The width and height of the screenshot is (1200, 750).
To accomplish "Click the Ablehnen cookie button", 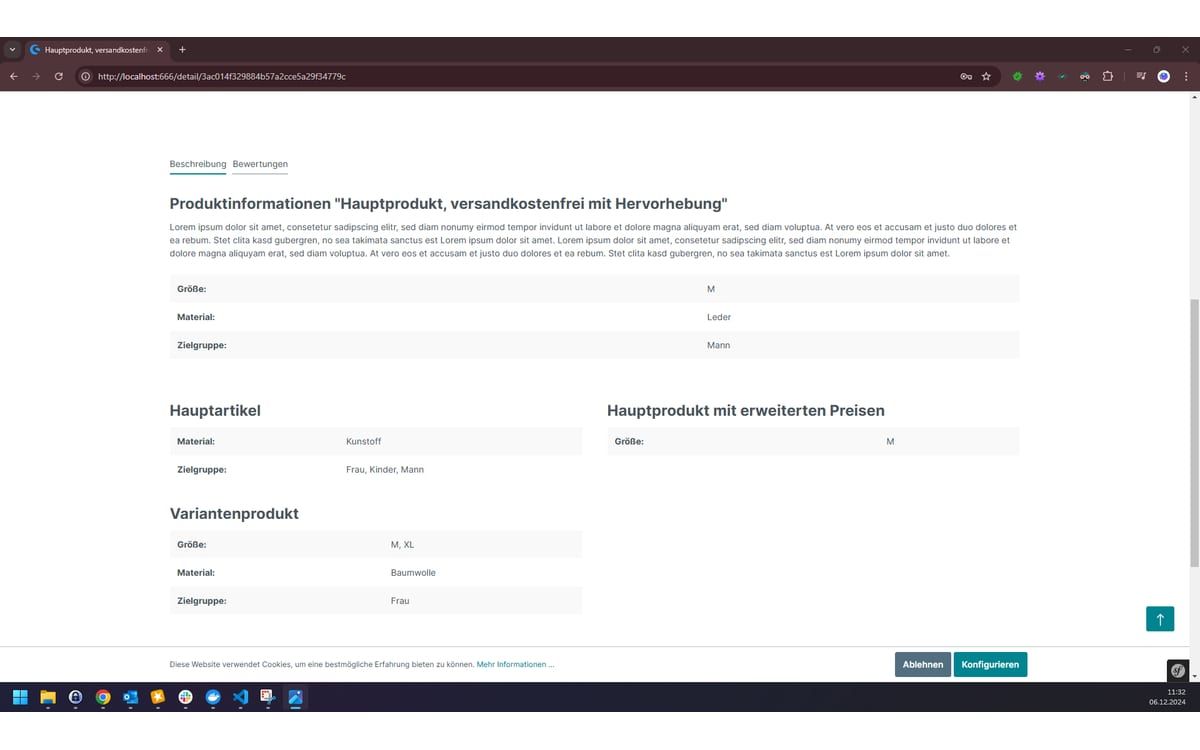I will pyautogui.click(x=923, y=664).
